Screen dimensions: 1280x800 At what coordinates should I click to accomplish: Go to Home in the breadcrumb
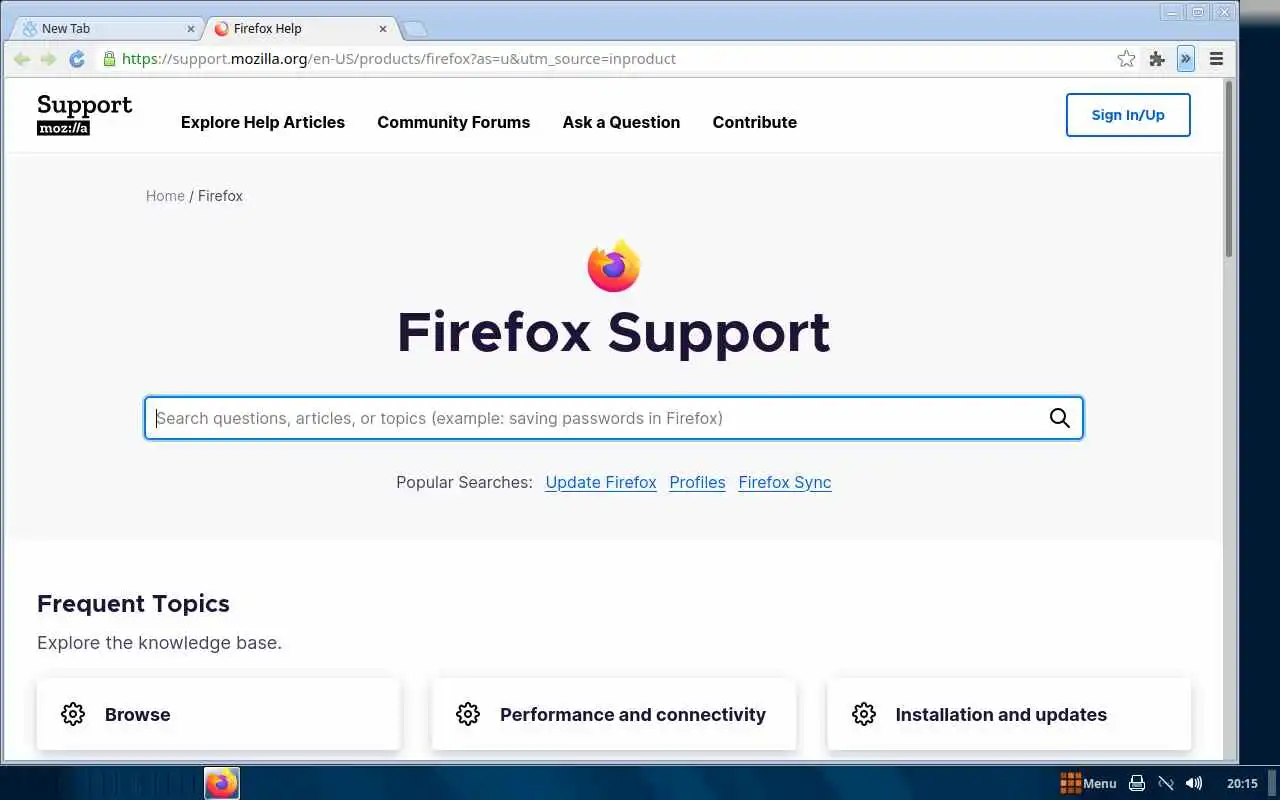[165, 196]
